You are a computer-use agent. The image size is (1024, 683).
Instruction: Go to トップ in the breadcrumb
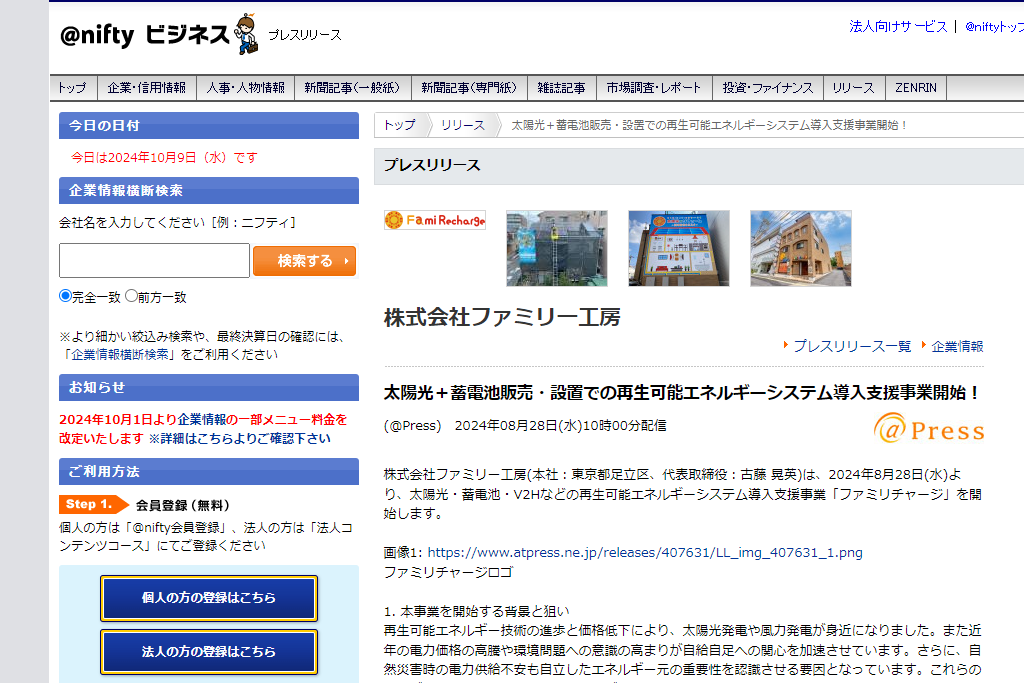400,125
